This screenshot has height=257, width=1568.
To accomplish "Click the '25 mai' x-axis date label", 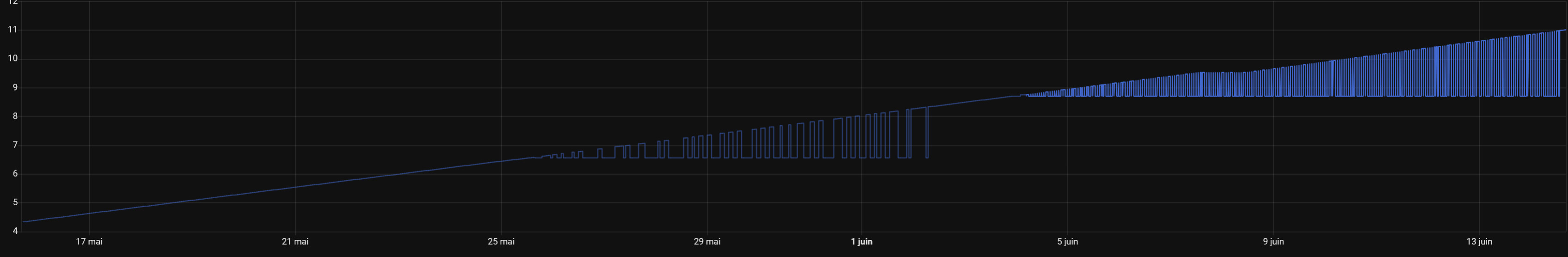I will coord(501,242).
